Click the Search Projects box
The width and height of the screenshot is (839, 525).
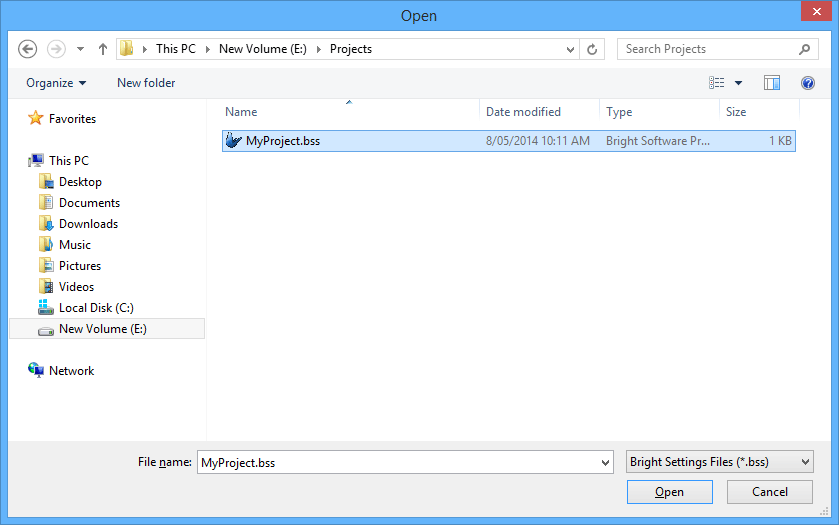709,49
